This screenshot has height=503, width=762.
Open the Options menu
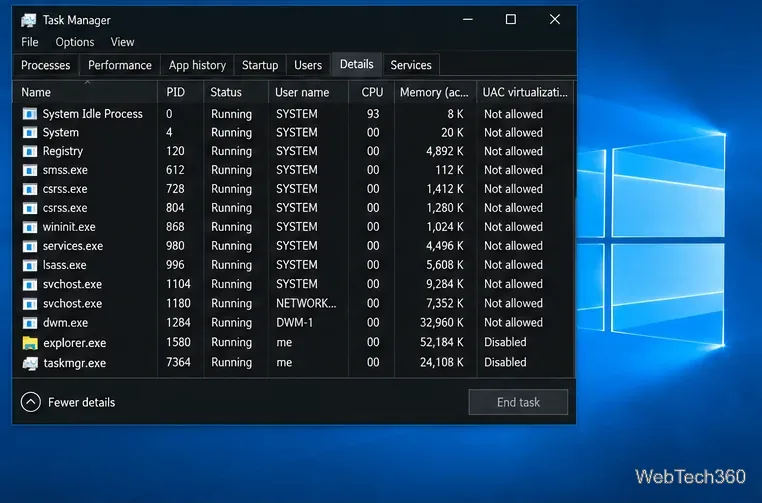tap(75, 42)
